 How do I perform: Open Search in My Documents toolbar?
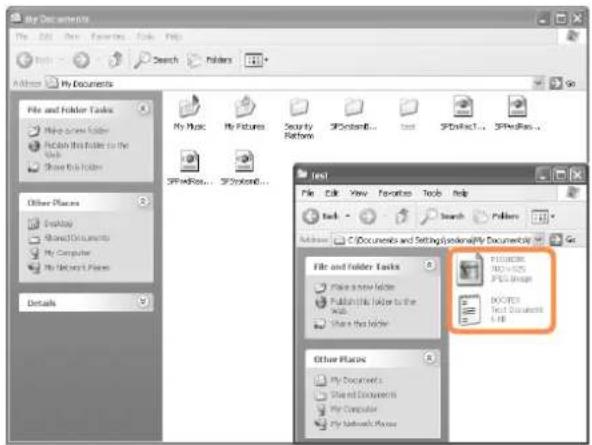[x=156, y=60]
